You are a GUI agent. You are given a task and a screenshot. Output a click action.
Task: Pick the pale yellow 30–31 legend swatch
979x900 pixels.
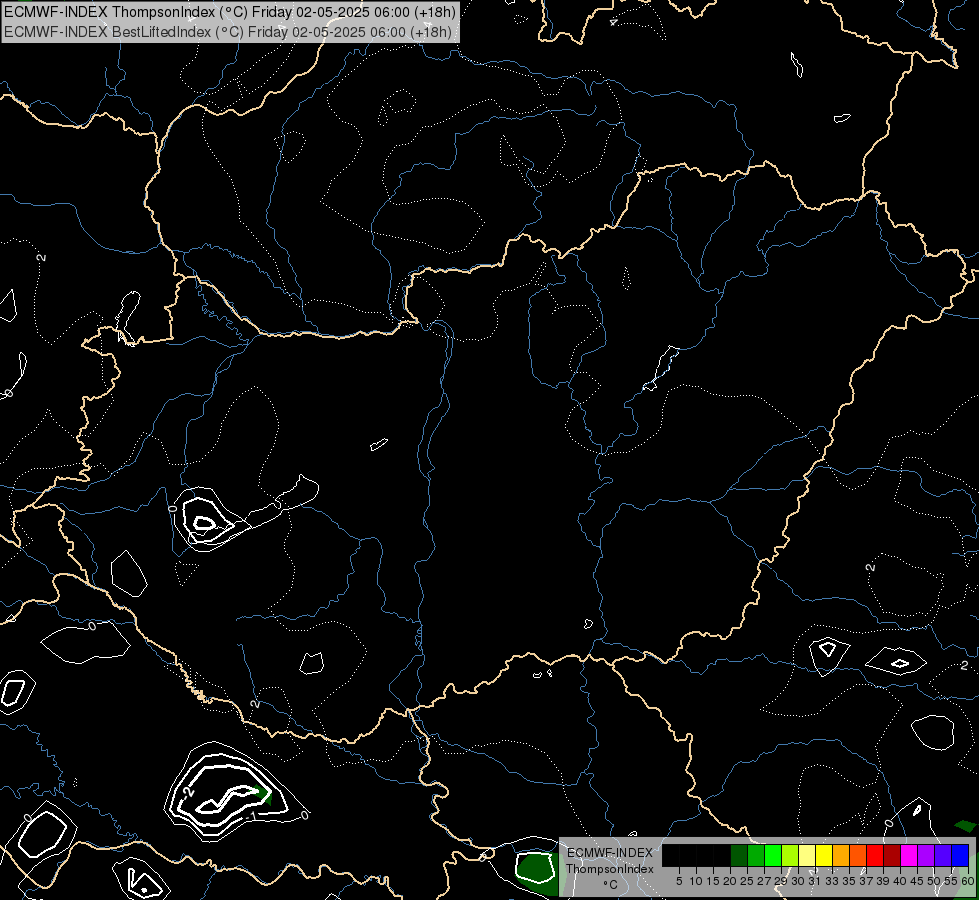point(807,855)
